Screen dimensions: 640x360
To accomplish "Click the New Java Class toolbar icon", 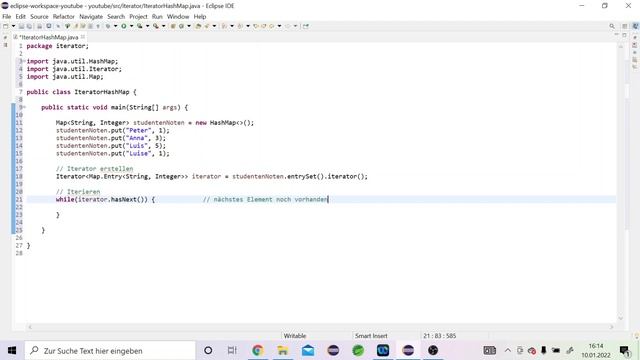I will 181,26.
